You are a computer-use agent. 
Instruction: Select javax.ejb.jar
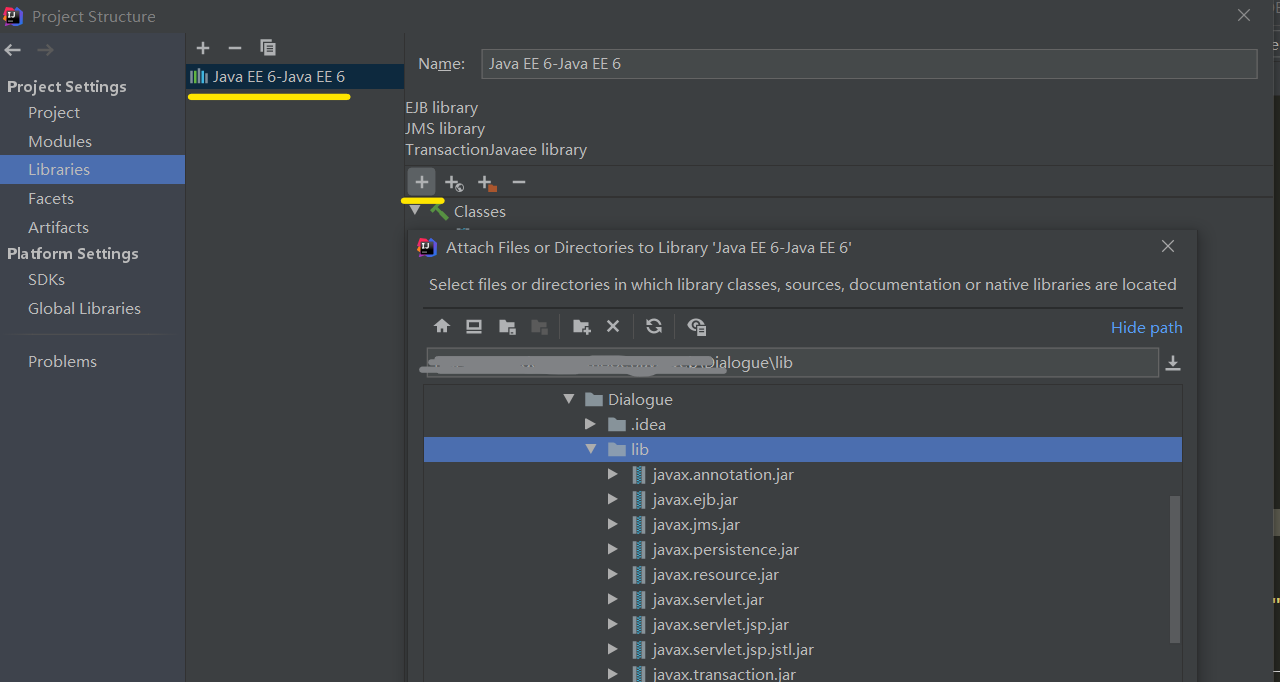pyautogui.click(x=695, y=499)
